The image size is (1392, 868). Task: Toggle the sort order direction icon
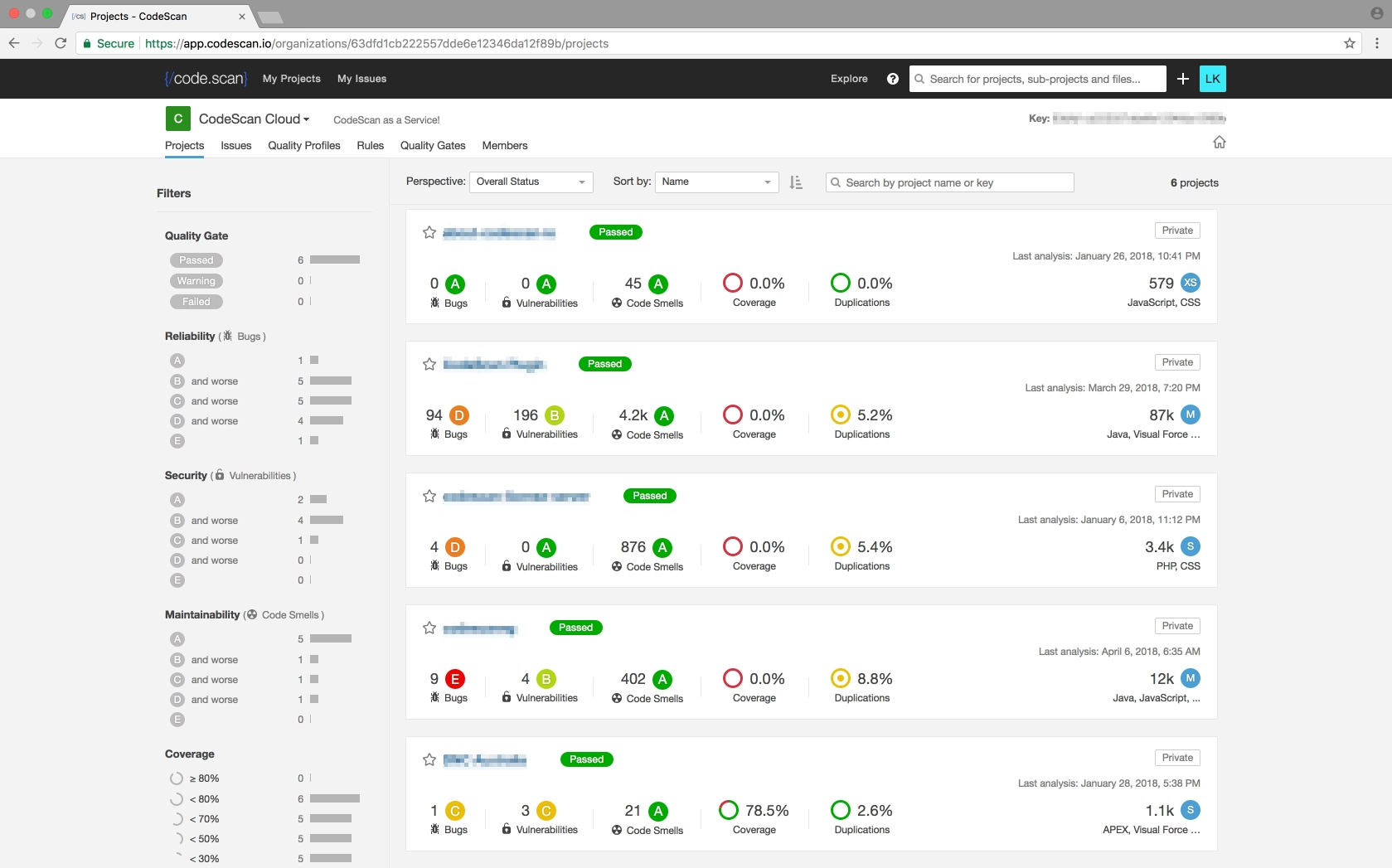[x=796, y=182]
